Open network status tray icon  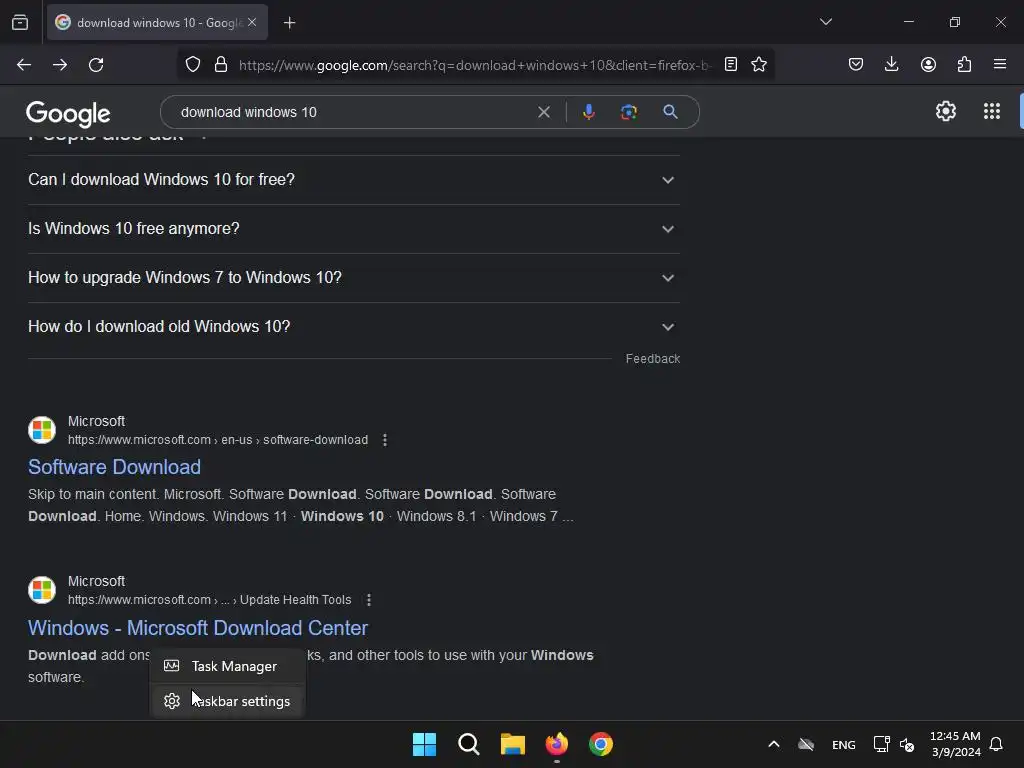click(x=881, y=744)
